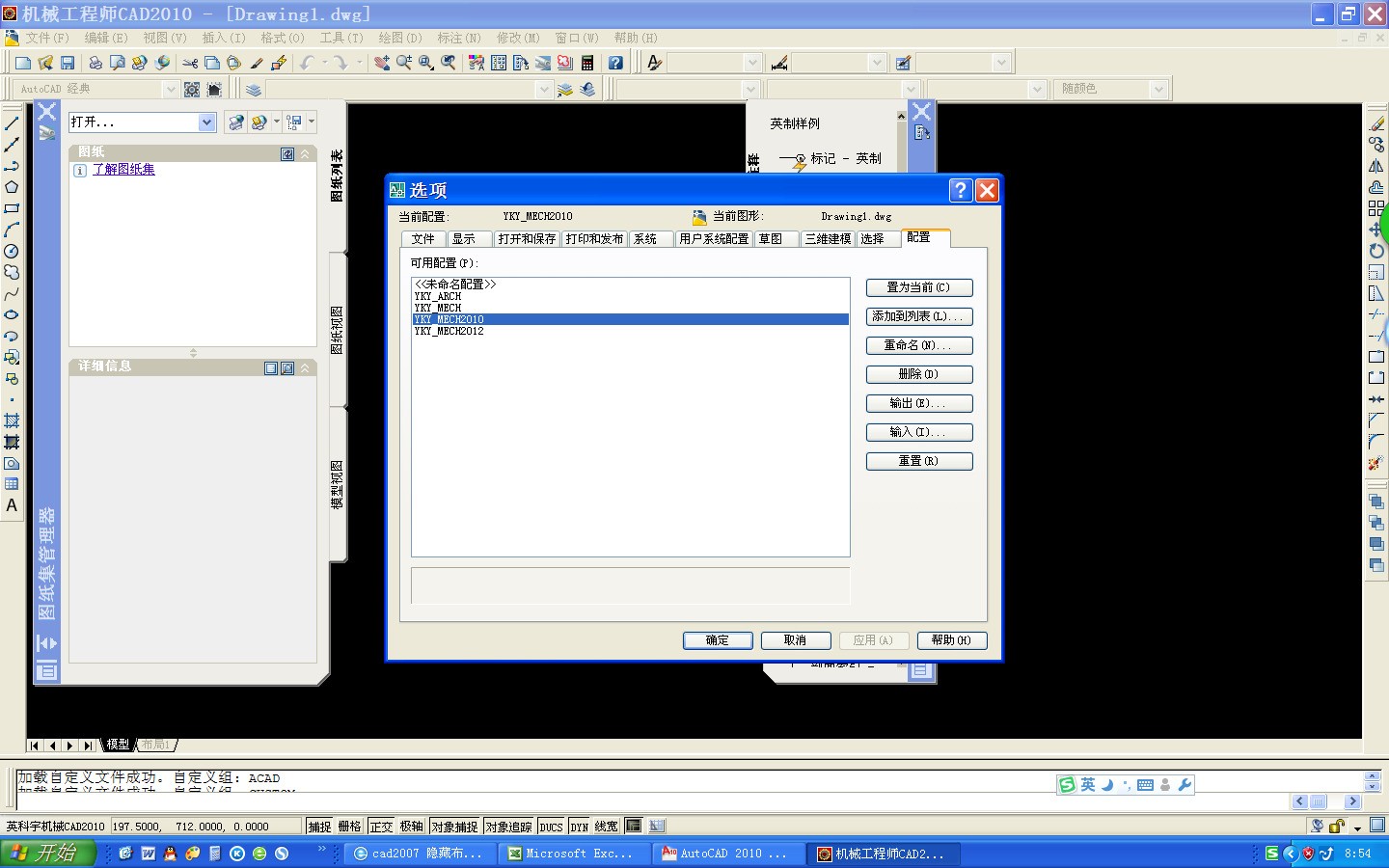Viewport: 1389px width, 868px height.
Task: Open the 了解图纸集 link
Action: click(x=123, y=169)
